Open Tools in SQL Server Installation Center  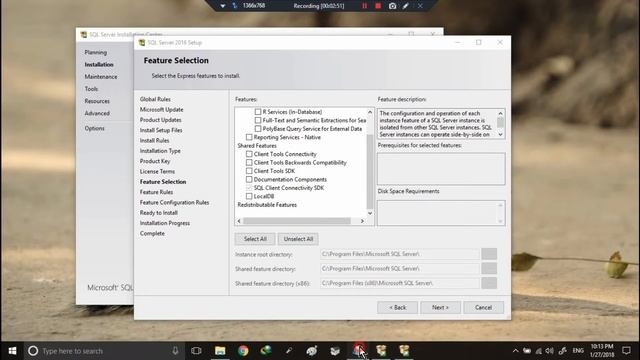coord(91,89)
